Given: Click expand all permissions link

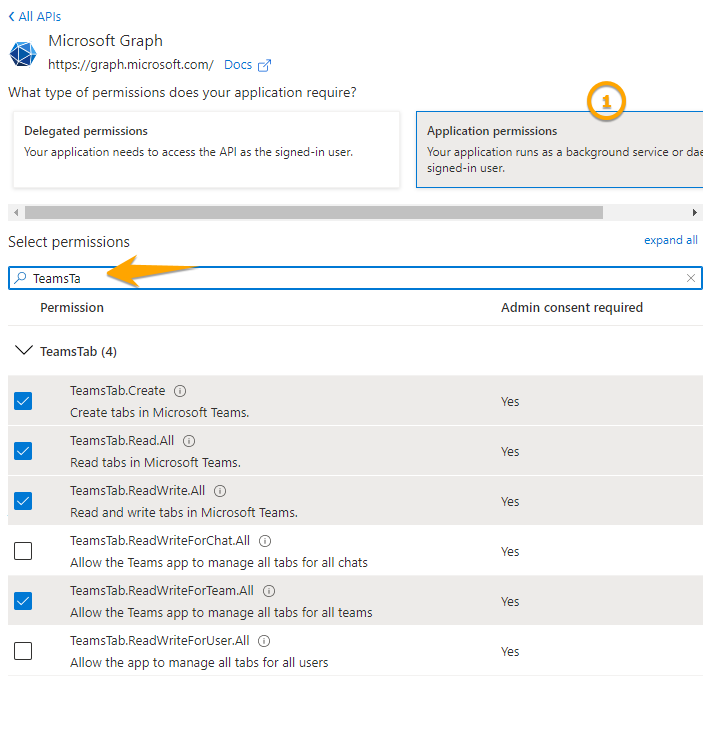Looking at the screenshot, I should click(670, 240).
